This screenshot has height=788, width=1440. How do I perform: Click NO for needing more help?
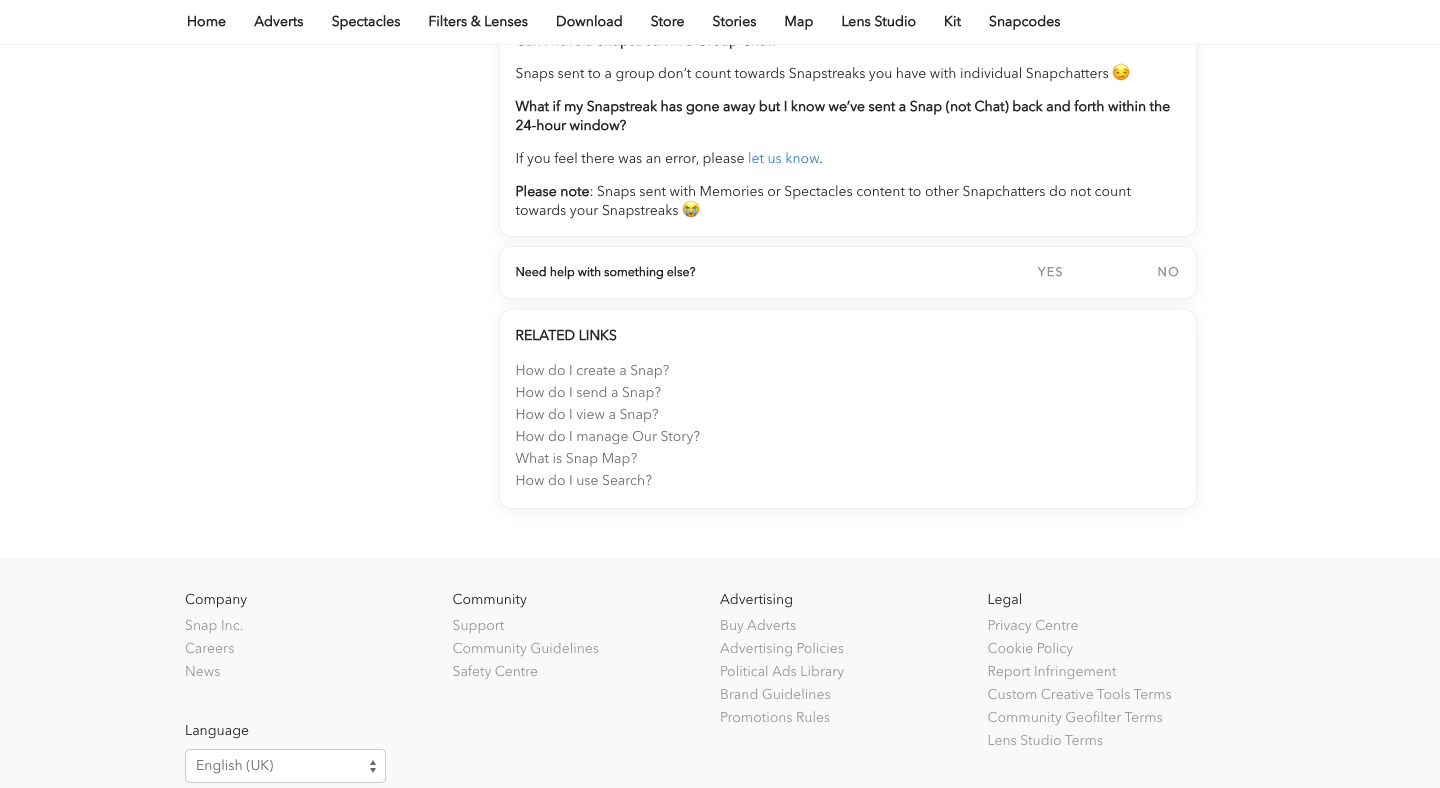tap(1168, 272)
